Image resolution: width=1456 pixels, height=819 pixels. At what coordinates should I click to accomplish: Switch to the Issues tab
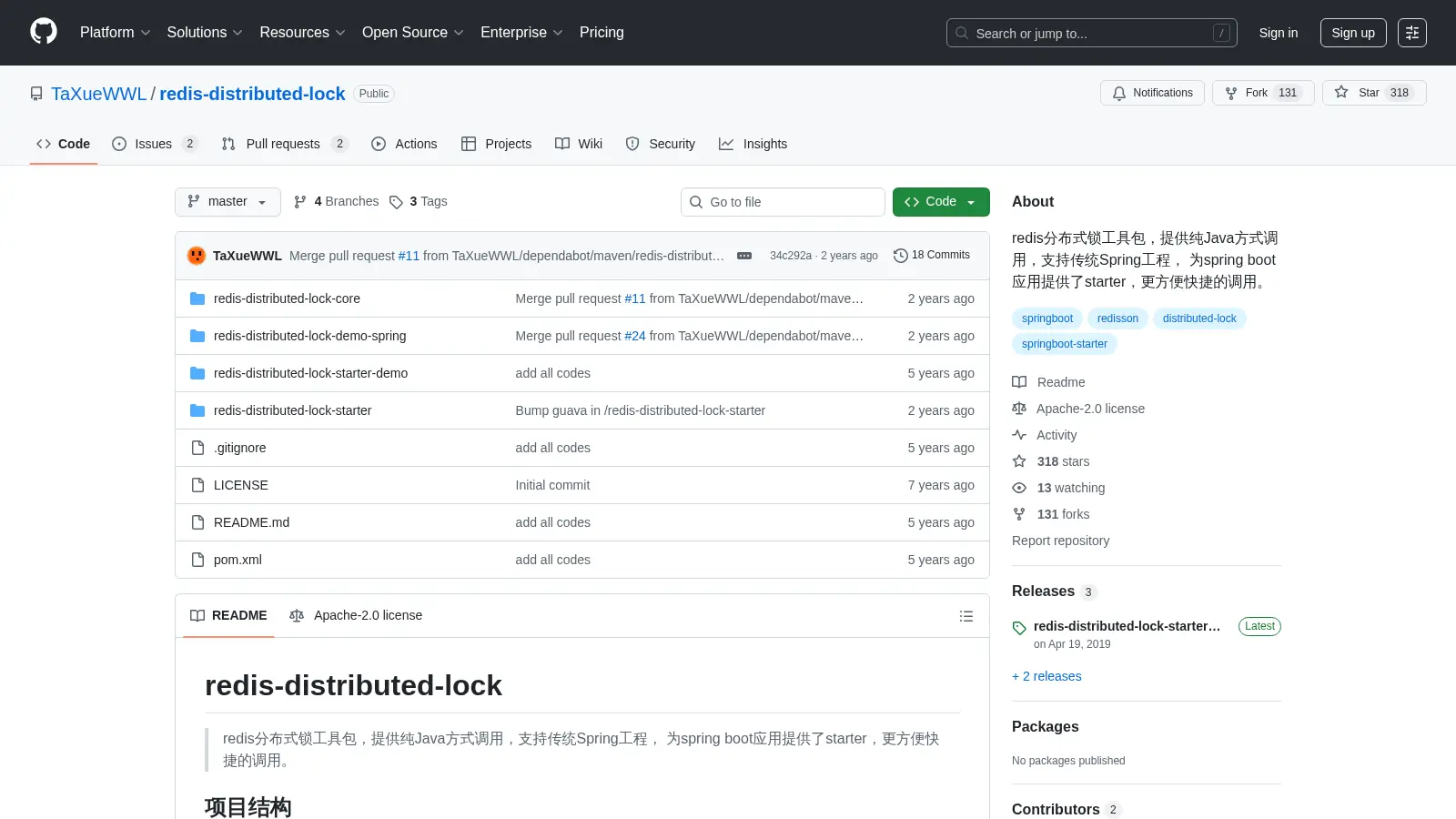tap(155, 144)
